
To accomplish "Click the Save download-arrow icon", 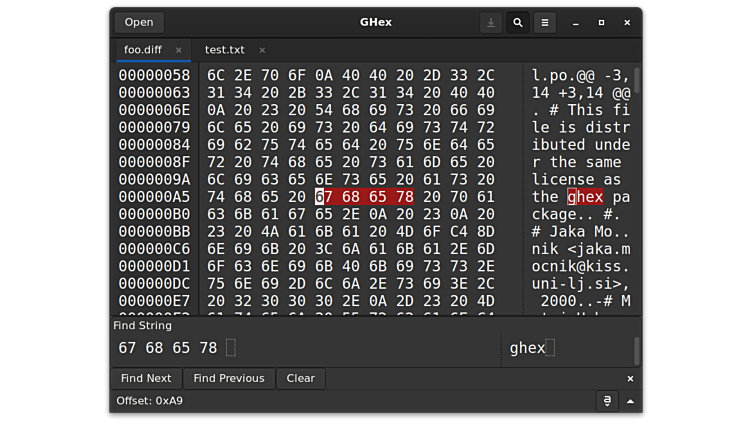I will click(x=490, y=22).
